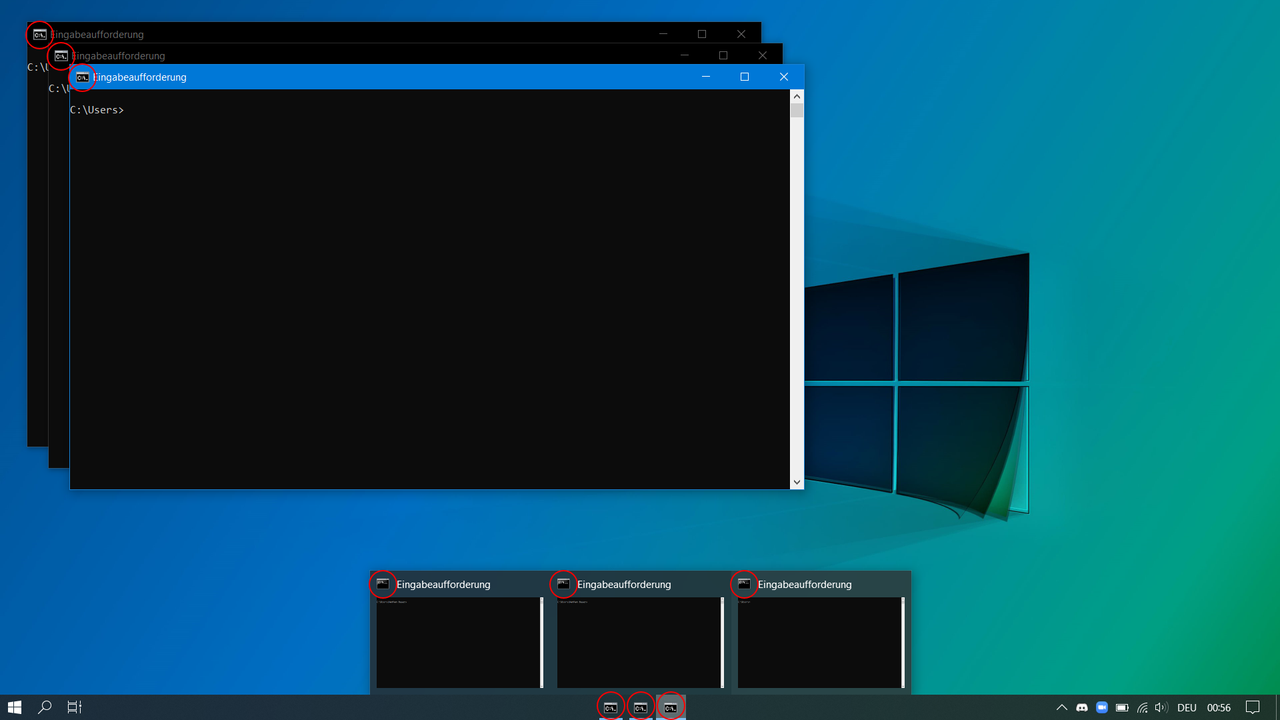The height and width of the screenshot is (720, 1280).
Task: Open the front Eingabeaufforderung window's system menu icon
Action: (83, 77)
